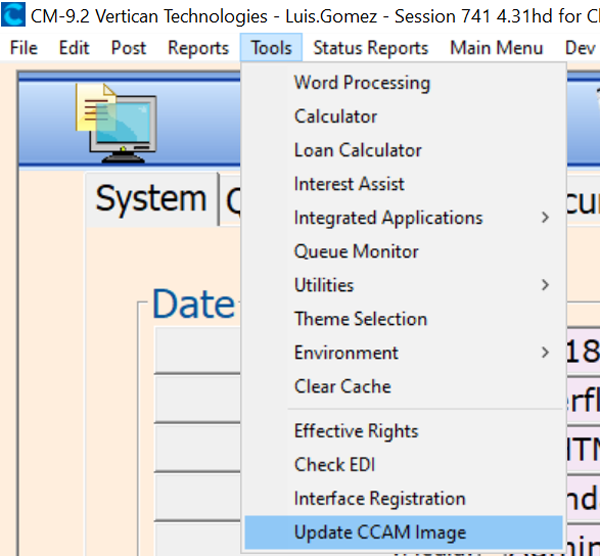
Task: Launch the Calculator tool
Action: [x=404, y=116]
